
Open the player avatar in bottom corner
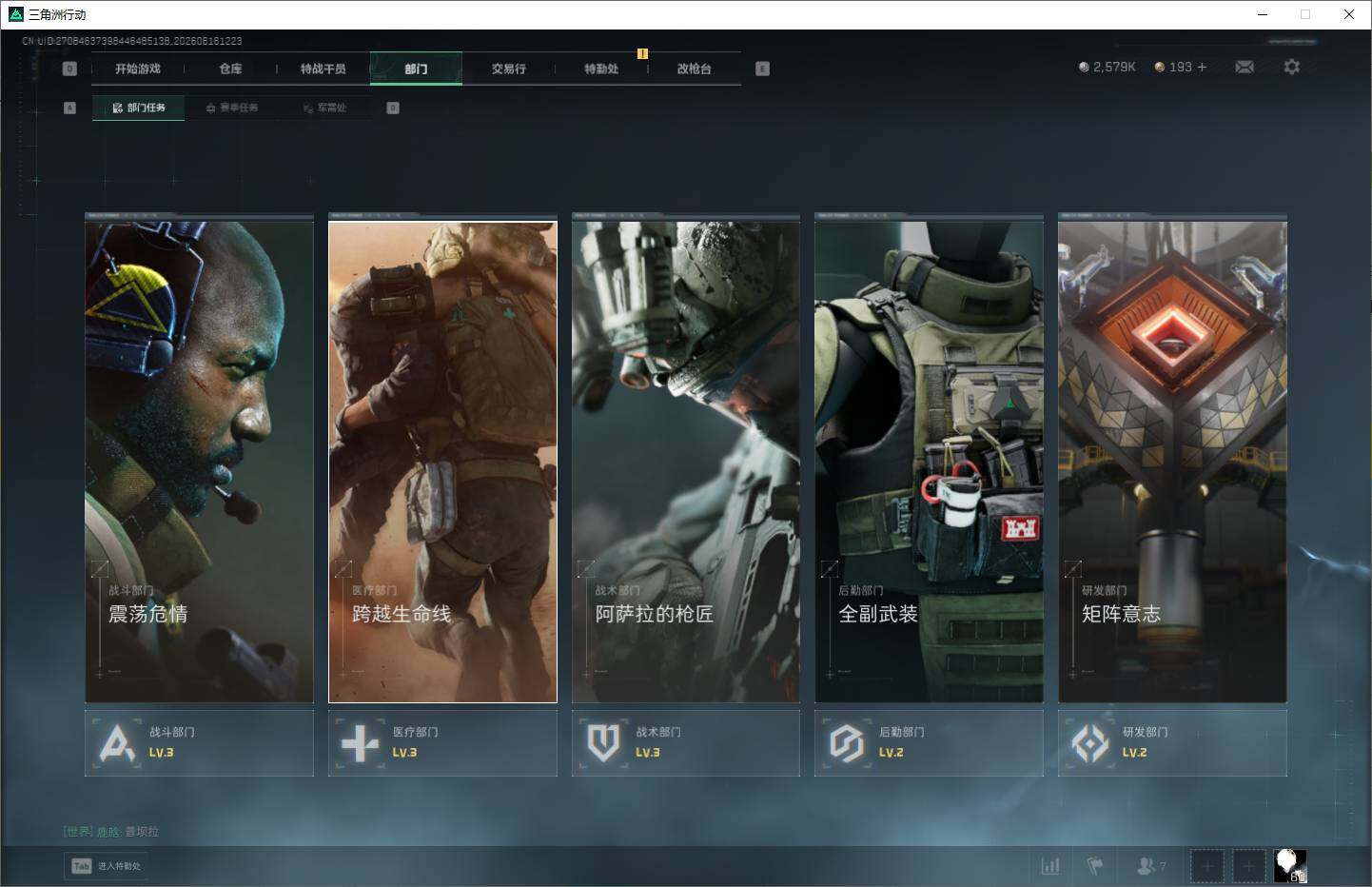1290,866
